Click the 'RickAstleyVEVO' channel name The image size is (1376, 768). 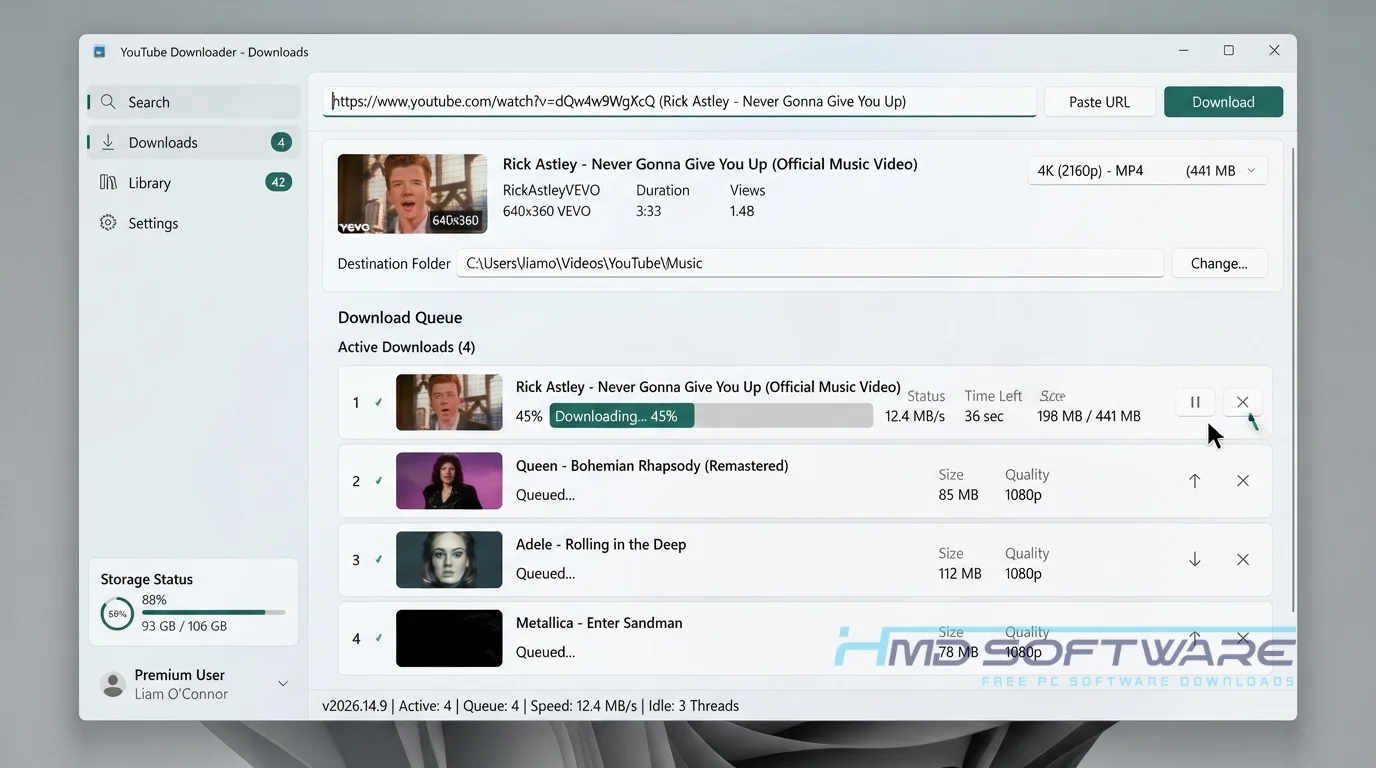pos(551,190)
